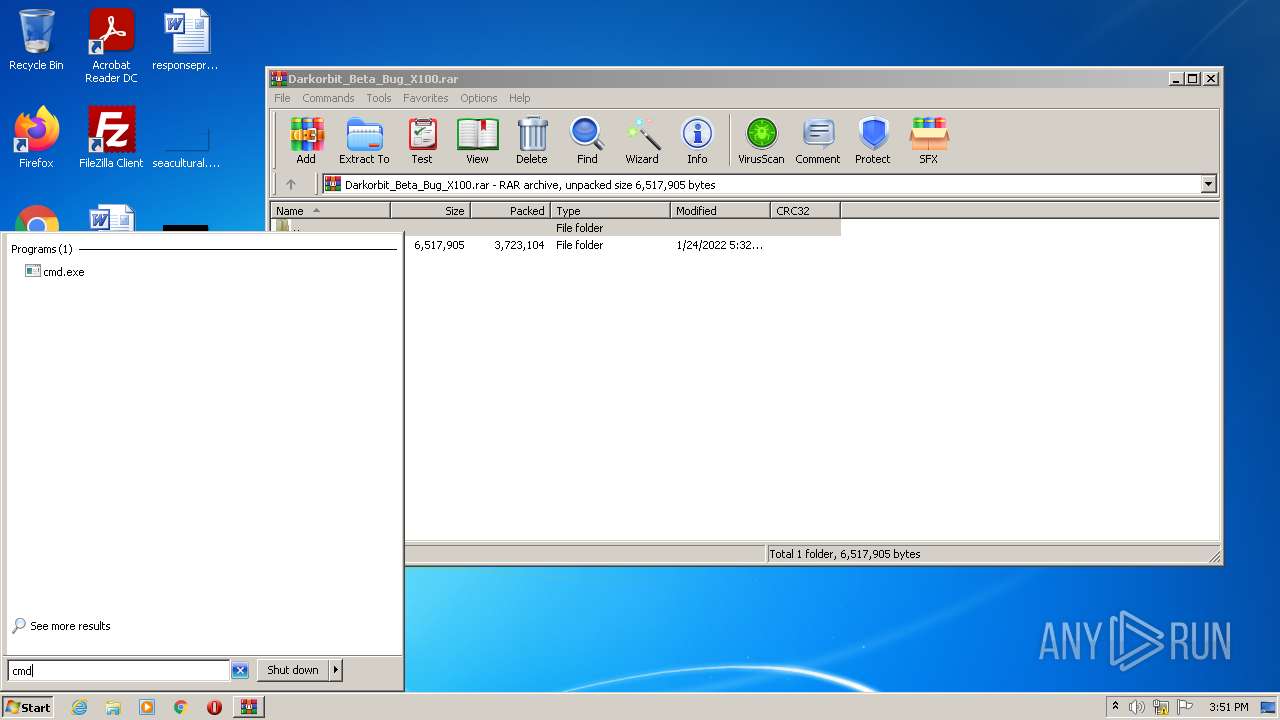Click the media player taskbar icon
This screenshot has width=1280, height=720.
tap(147, 707)
